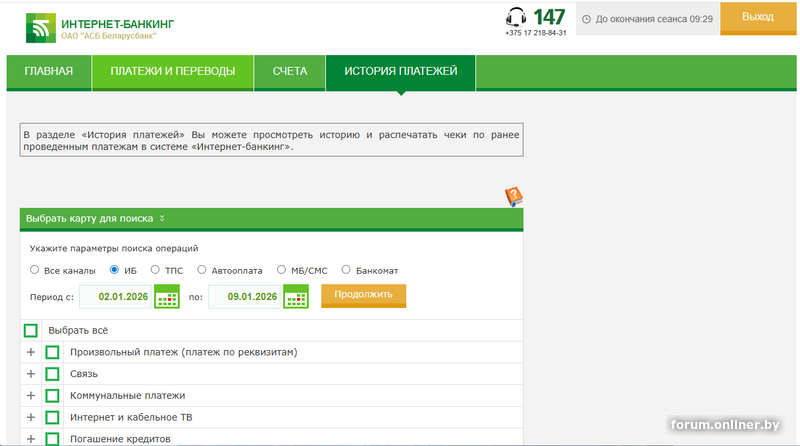The image size is (800, 446).
Task: Tick the 'Коммунальные платежи' checkbox
Action: point(52,395)
